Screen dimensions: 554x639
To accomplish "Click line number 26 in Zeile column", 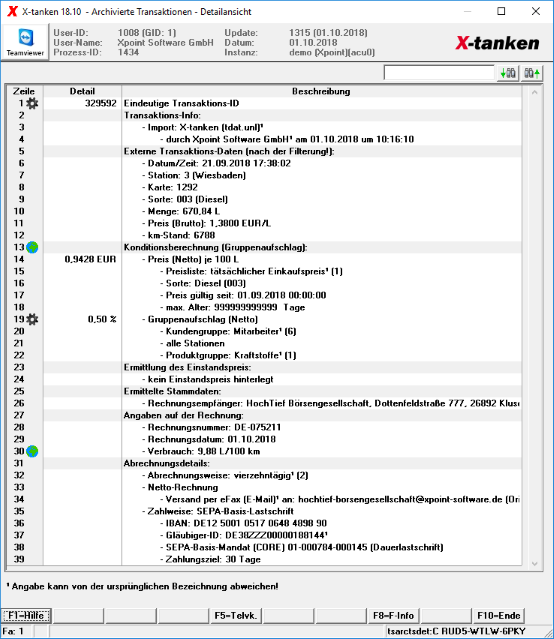I will [19, 403].
